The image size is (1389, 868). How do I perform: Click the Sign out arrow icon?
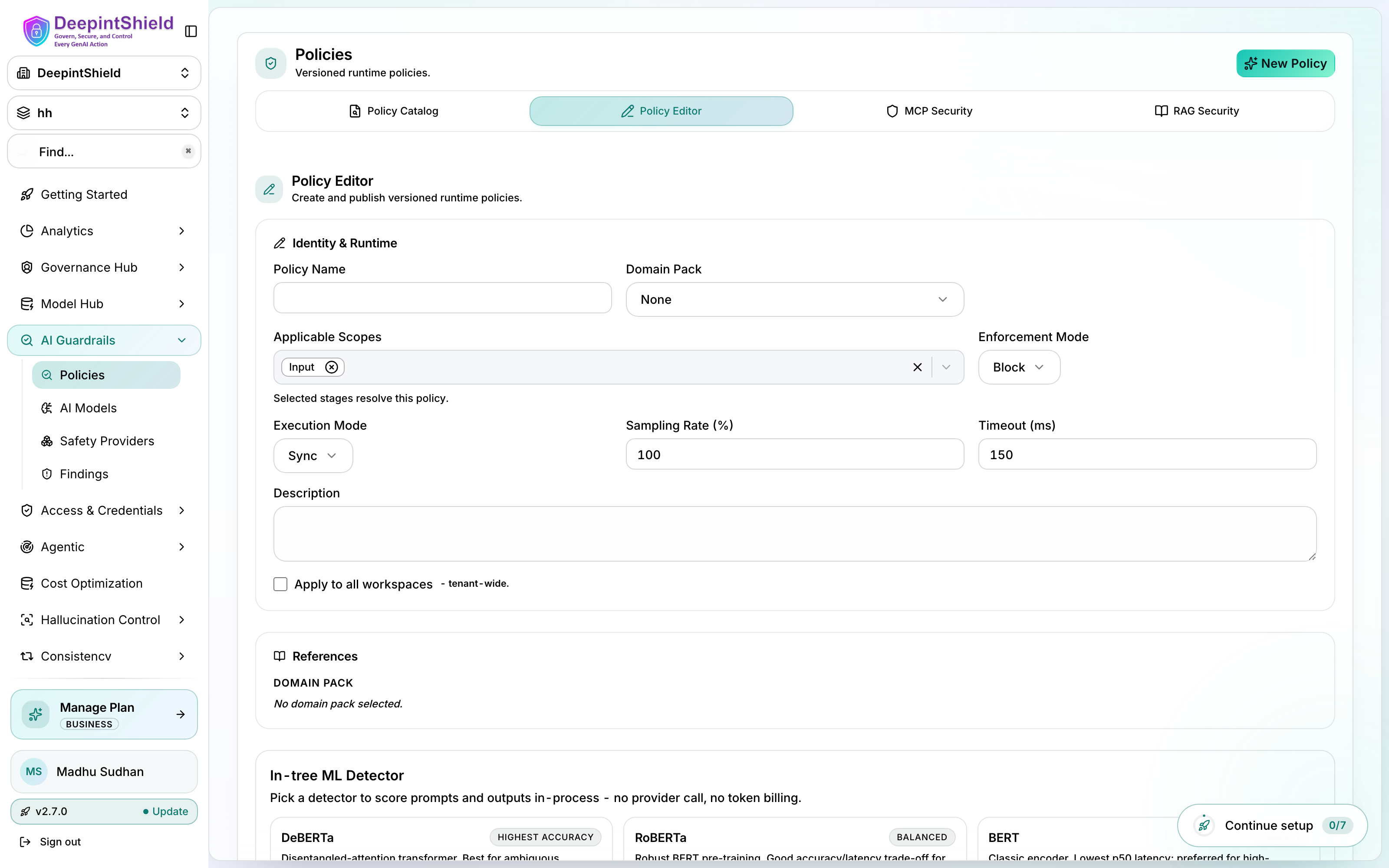[x=25, y=842]
